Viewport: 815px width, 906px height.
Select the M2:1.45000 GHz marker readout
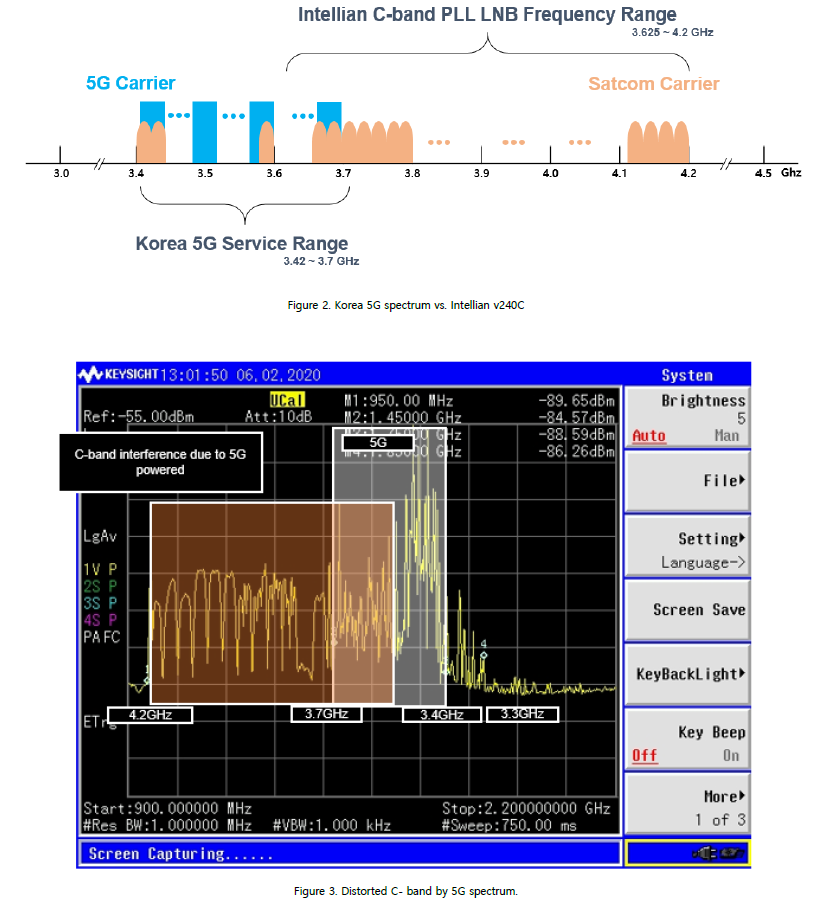click(x=403, y=417)
